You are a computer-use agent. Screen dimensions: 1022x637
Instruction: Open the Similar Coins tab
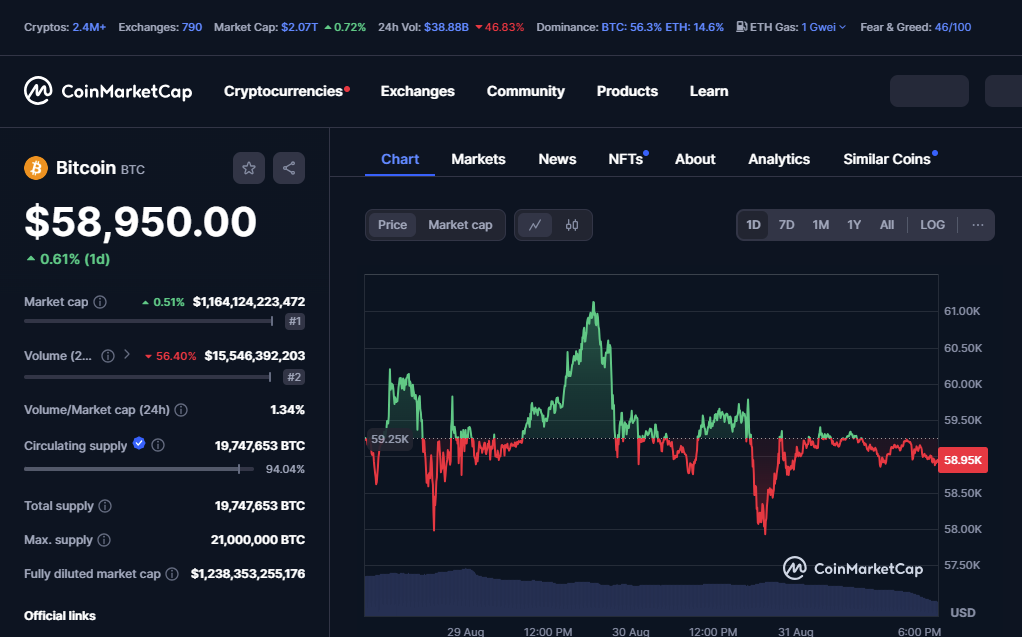click(887, 159)
